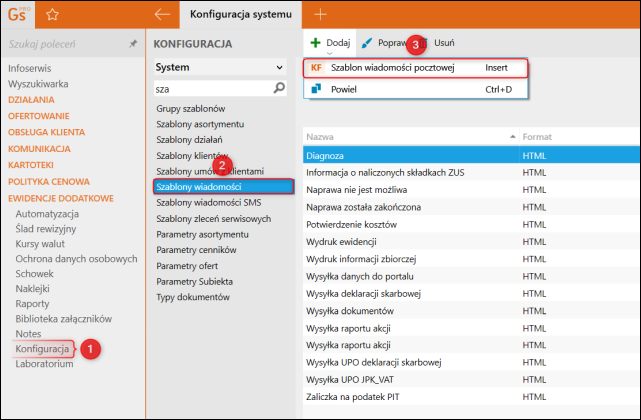Open Konfiguracja in the left sidebar
Screen dimensions: 641x420
(x=42, y=349)
